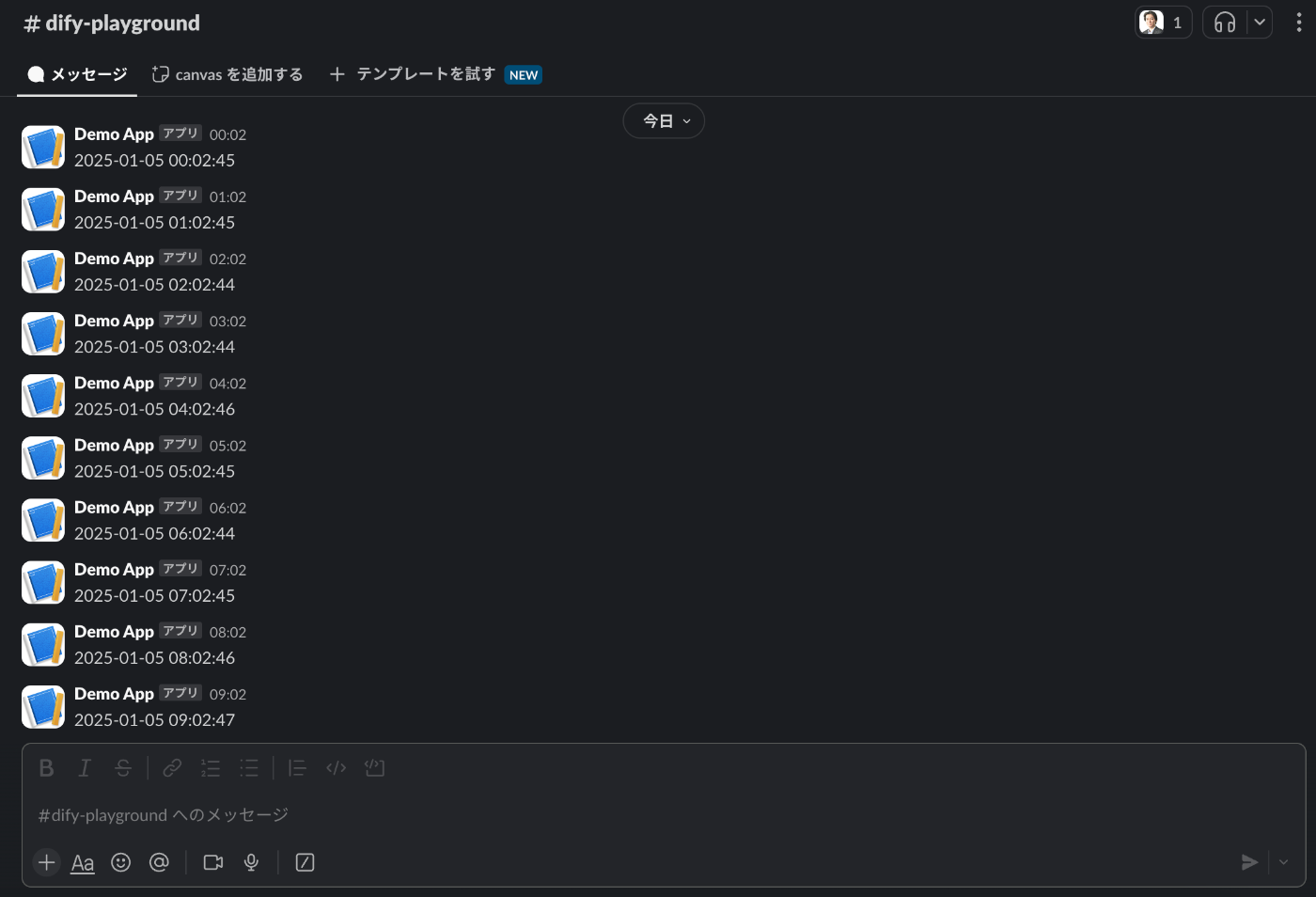Open canvas を追加する tab

[x=227, y=73]
